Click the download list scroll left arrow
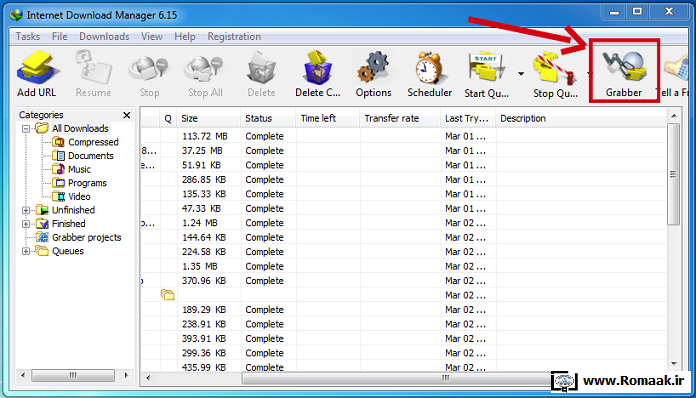Screen dimensions: 696x398 (x=148, y=378)
